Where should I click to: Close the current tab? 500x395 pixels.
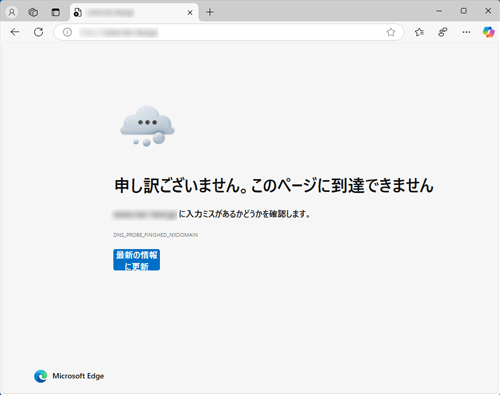coord(190,13)
